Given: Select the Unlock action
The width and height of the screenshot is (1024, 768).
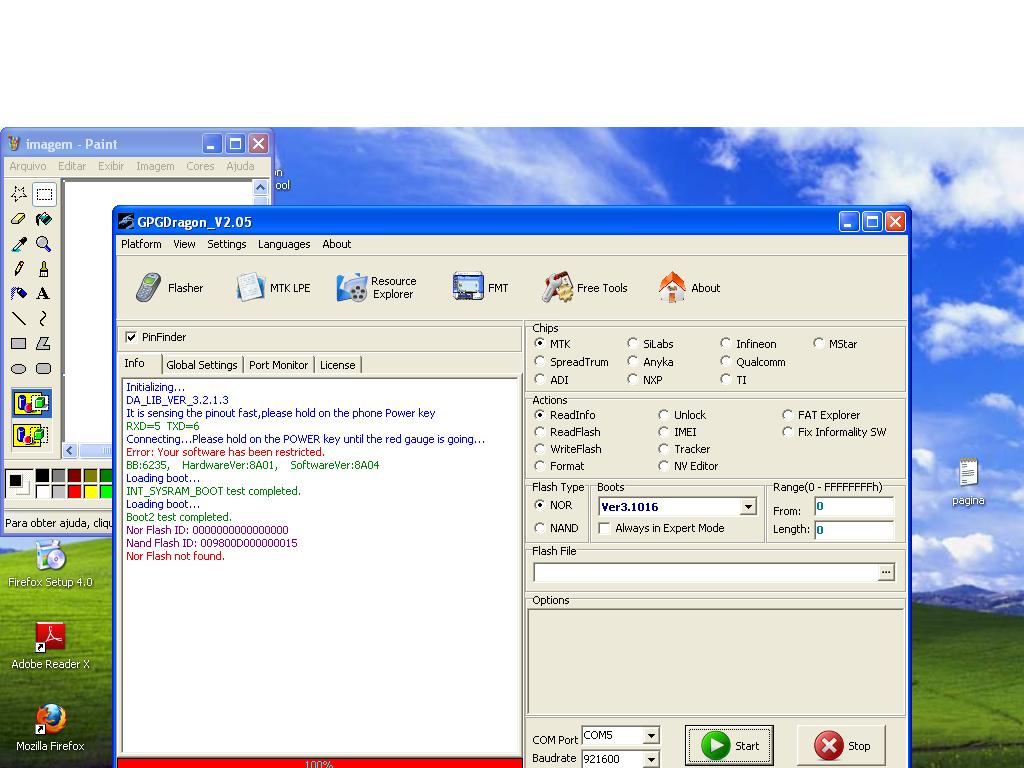Looking at the screenshot, I should point(664,415).
